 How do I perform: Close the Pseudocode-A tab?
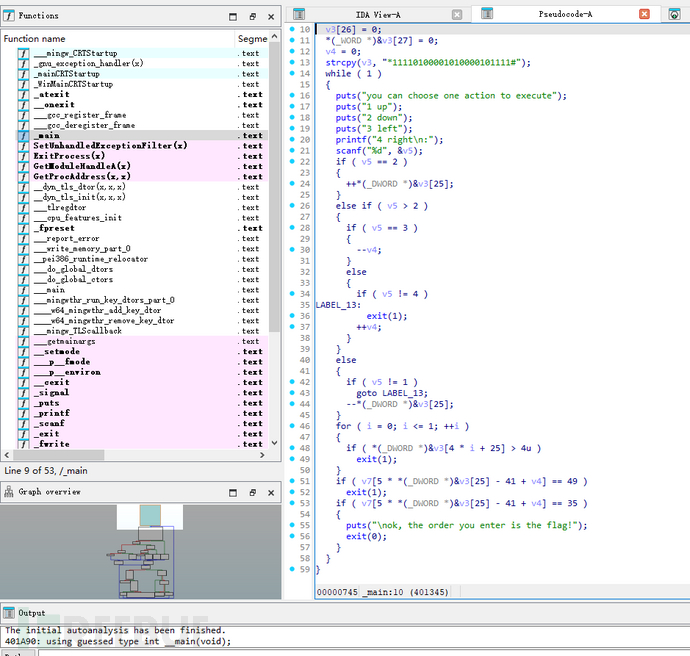coord(643,14)
